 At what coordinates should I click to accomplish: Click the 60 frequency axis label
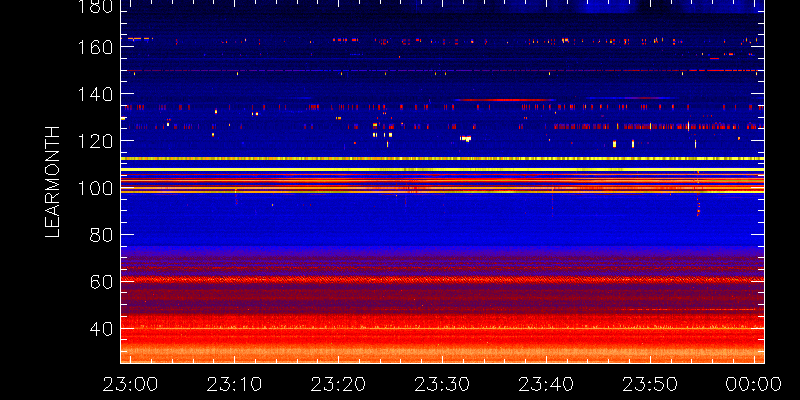pos(102,282)
